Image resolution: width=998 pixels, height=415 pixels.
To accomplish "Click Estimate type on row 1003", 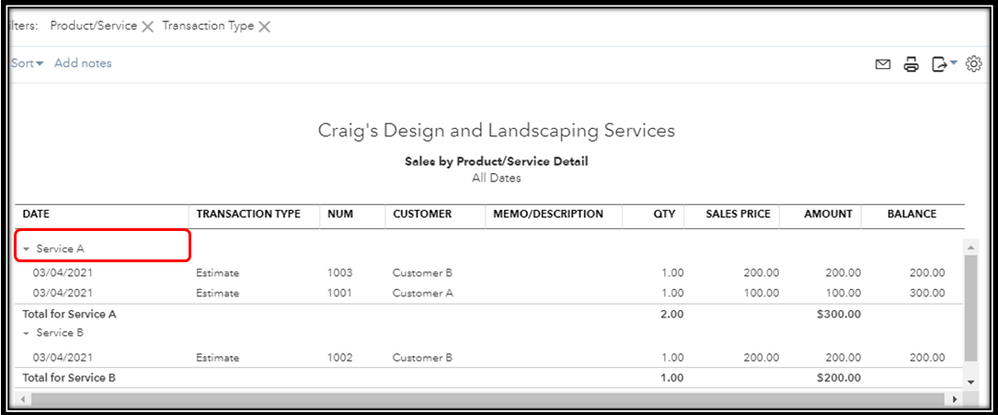I will tap(218, 274).
